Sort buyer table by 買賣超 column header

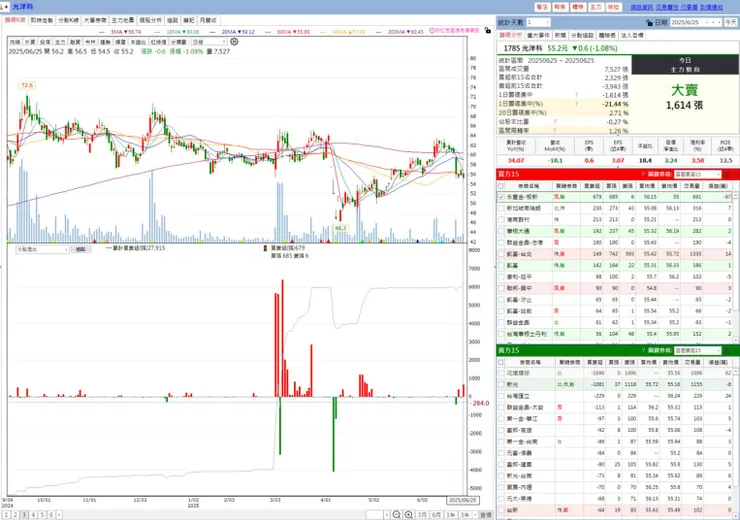click(x=592, y=186)
